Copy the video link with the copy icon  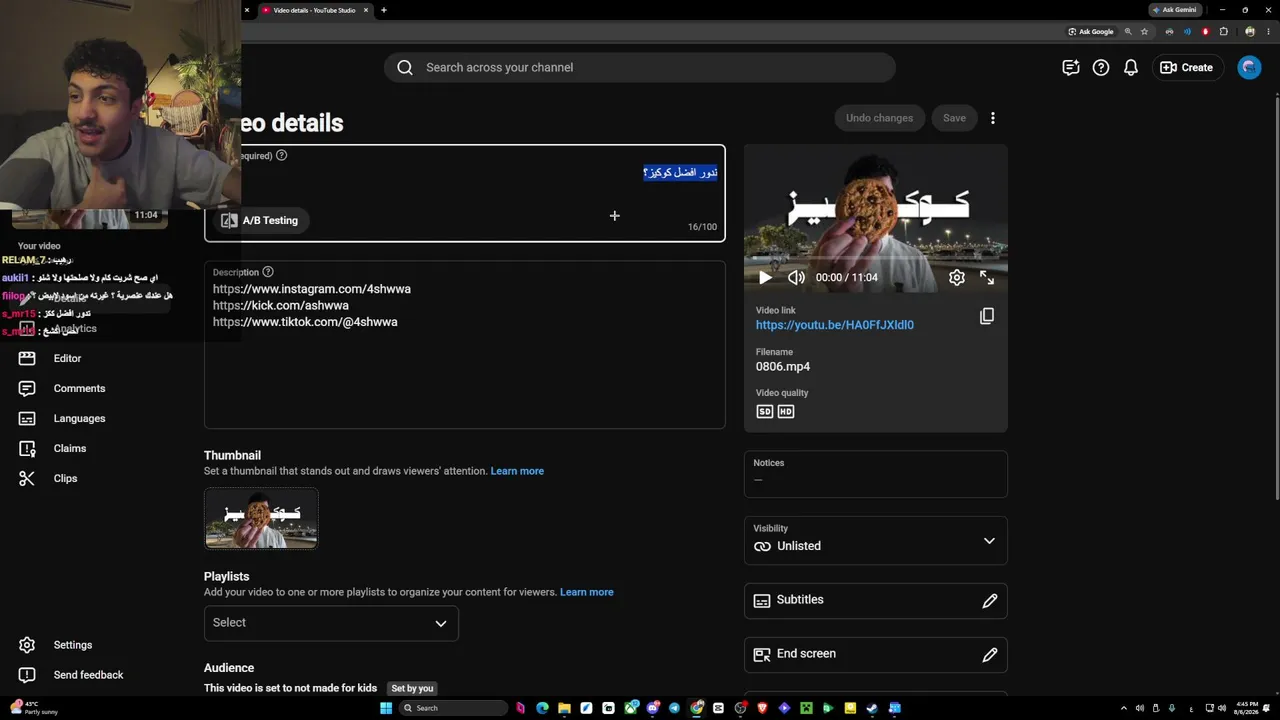986,316
